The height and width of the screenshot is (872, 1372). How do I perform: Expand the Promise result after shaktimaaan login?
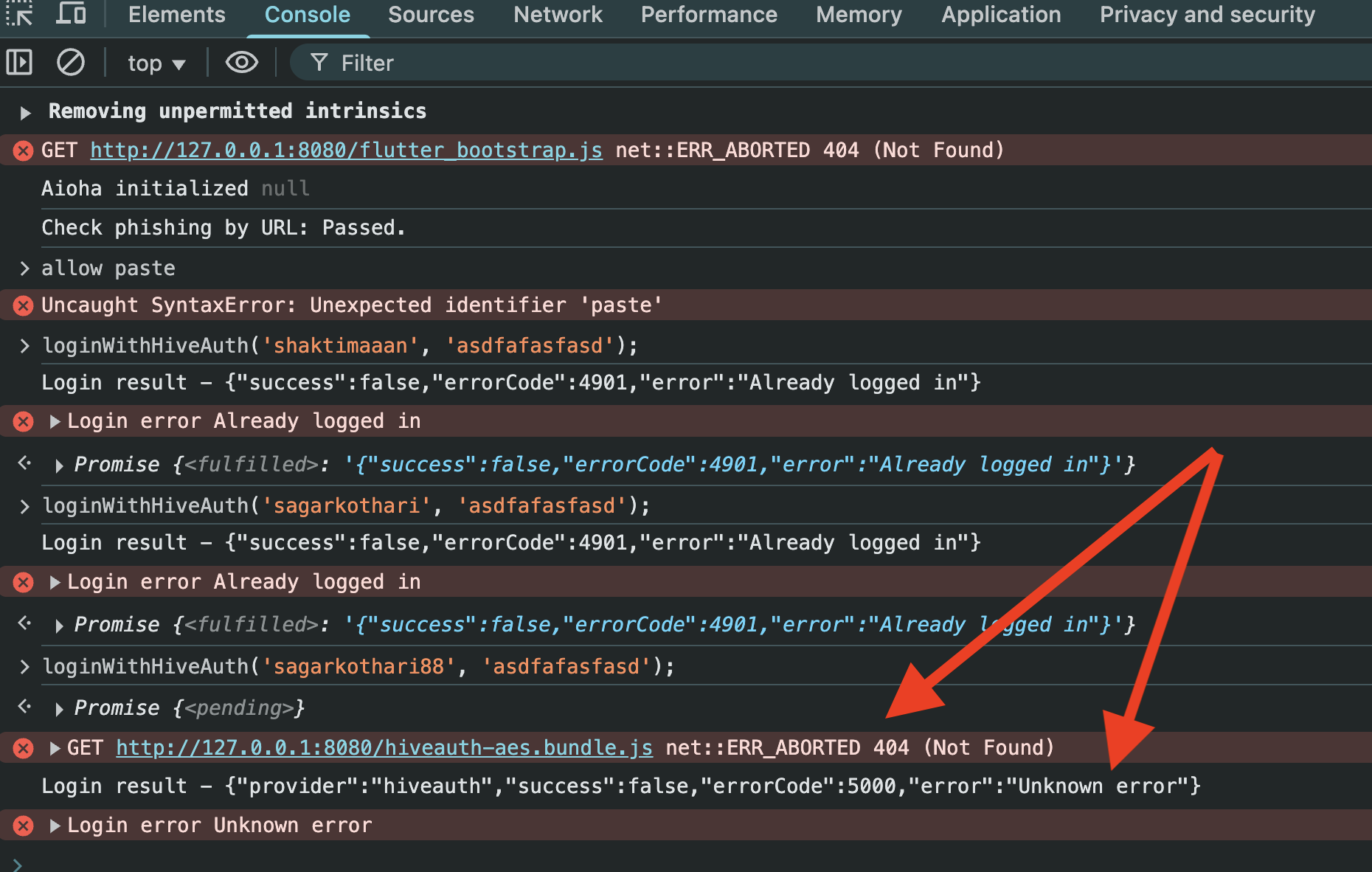(59, 466)
